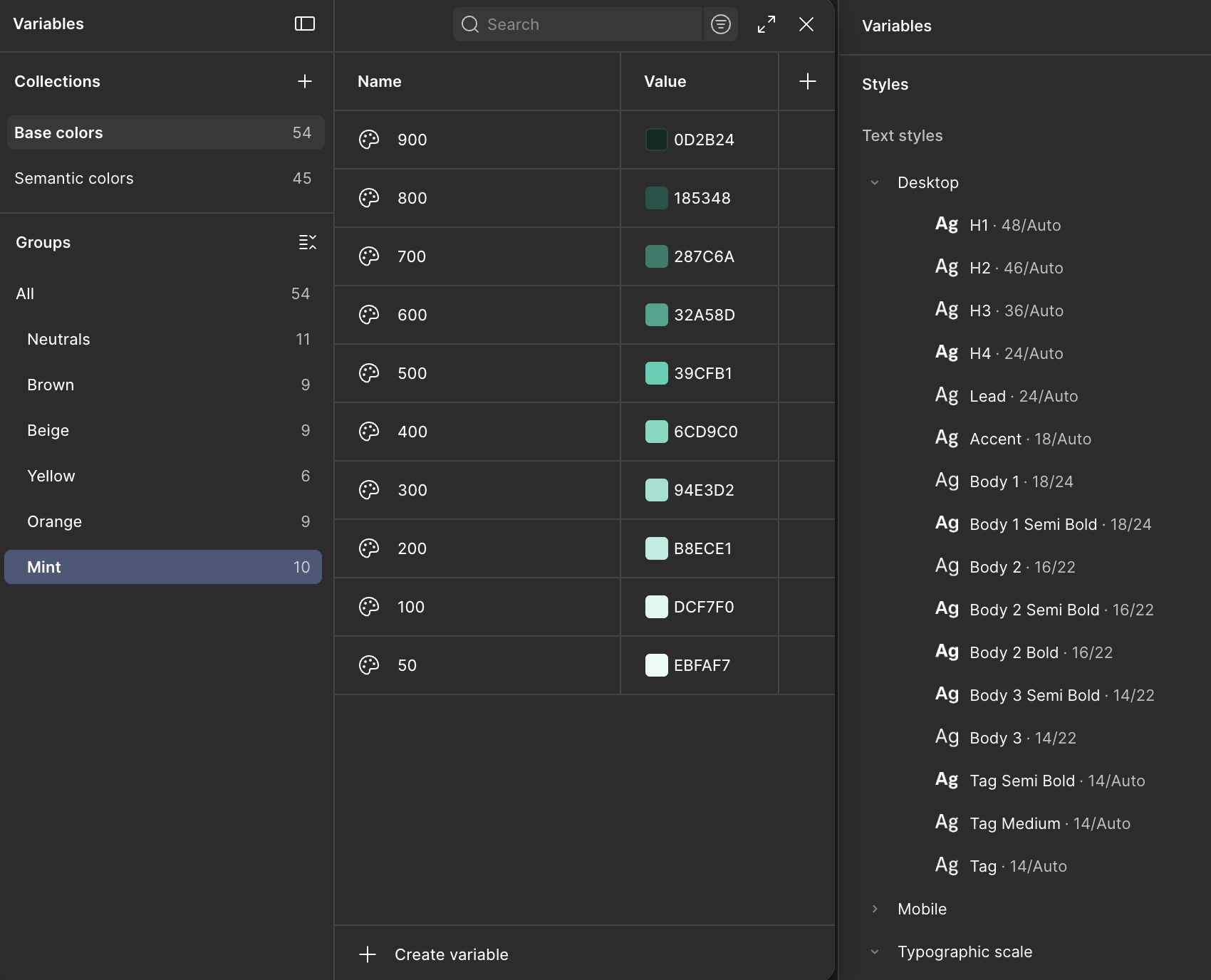
Task: Click hex value 32A58D
Action: 705,315
